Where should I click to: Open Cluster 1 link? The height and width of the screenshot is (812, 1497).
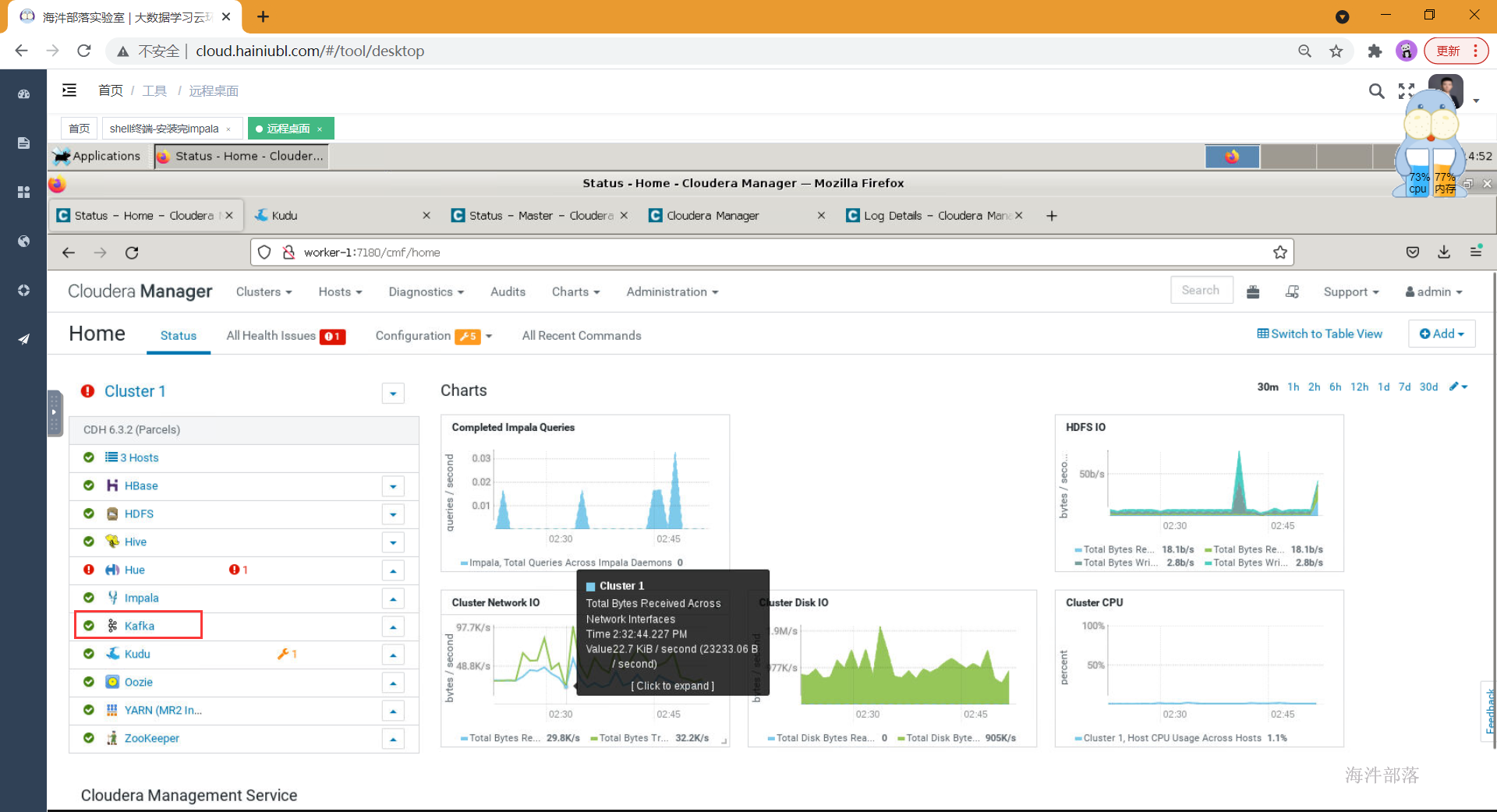coord(135,391)
